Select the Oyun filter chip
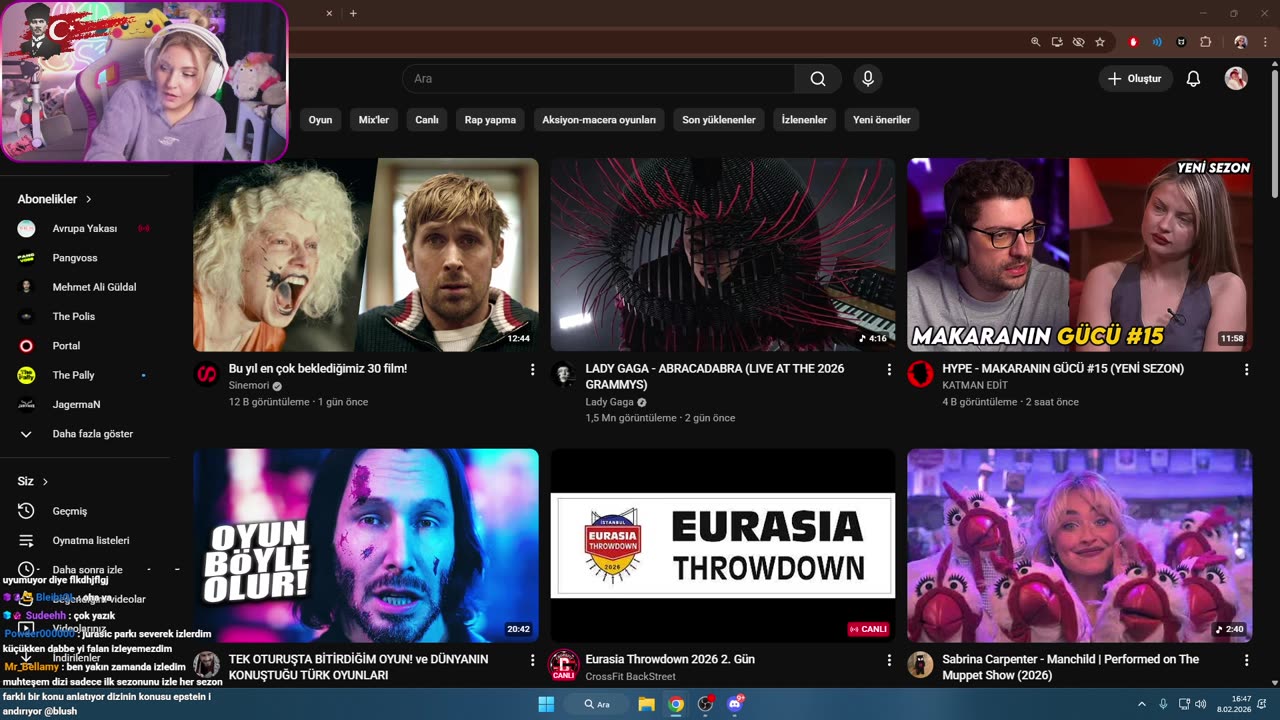 point(320,120)
